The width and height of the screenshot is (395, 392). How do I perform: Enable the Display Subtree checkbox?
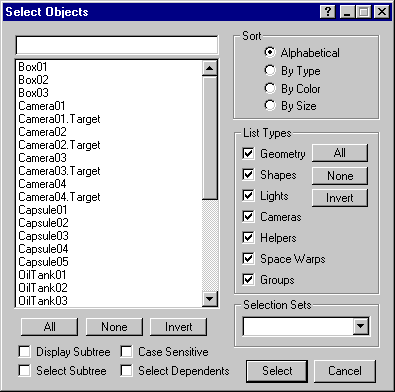tap(24, 351)
